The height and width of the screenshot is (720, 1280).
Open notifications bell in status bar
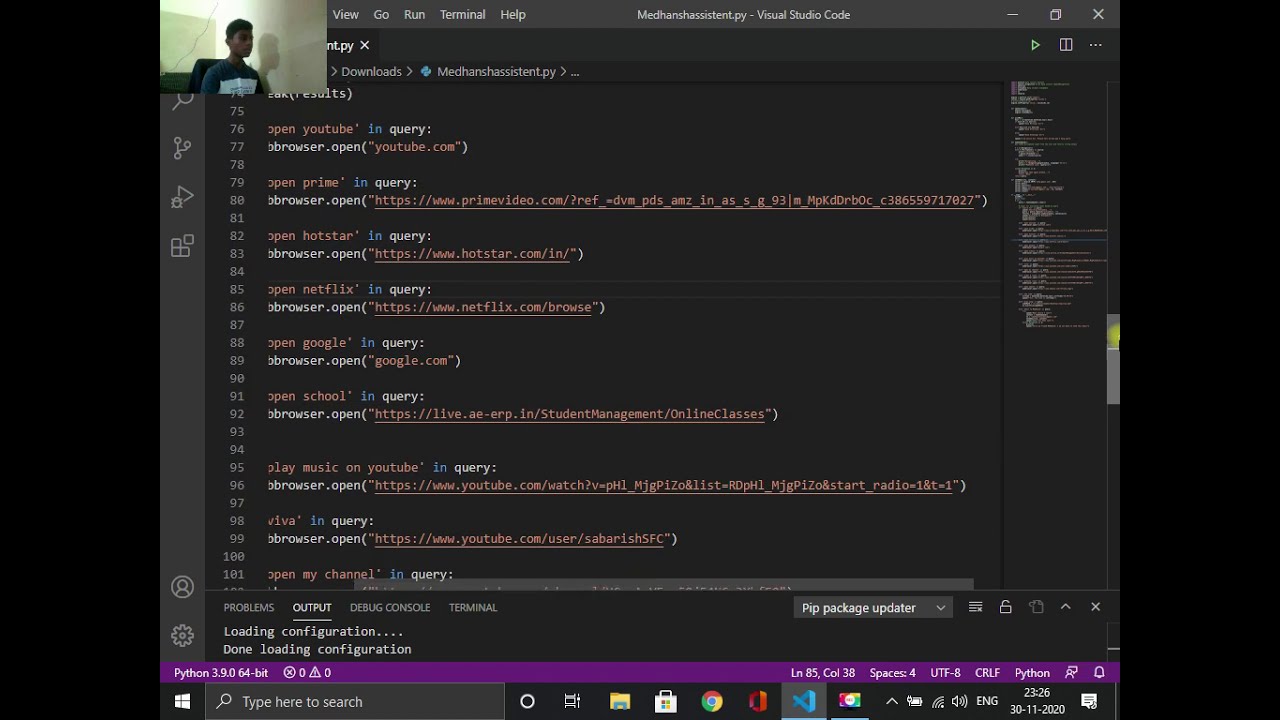pos(1099,673)
